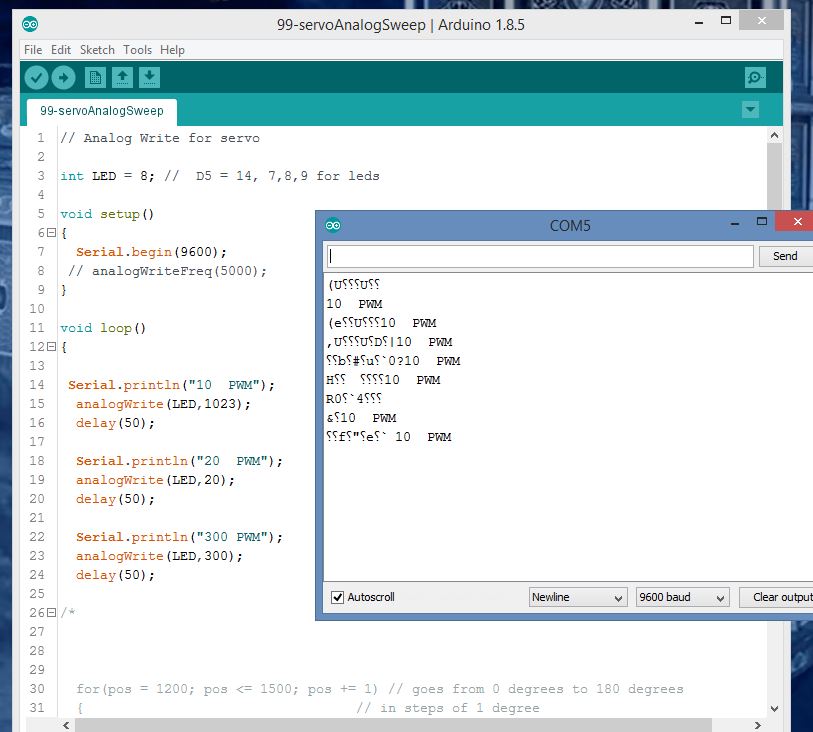Image resolution: width=813 pixels, height=732 pixels.
Task: Open the sketch tab menu chevron
Action: tap(750, 110)
